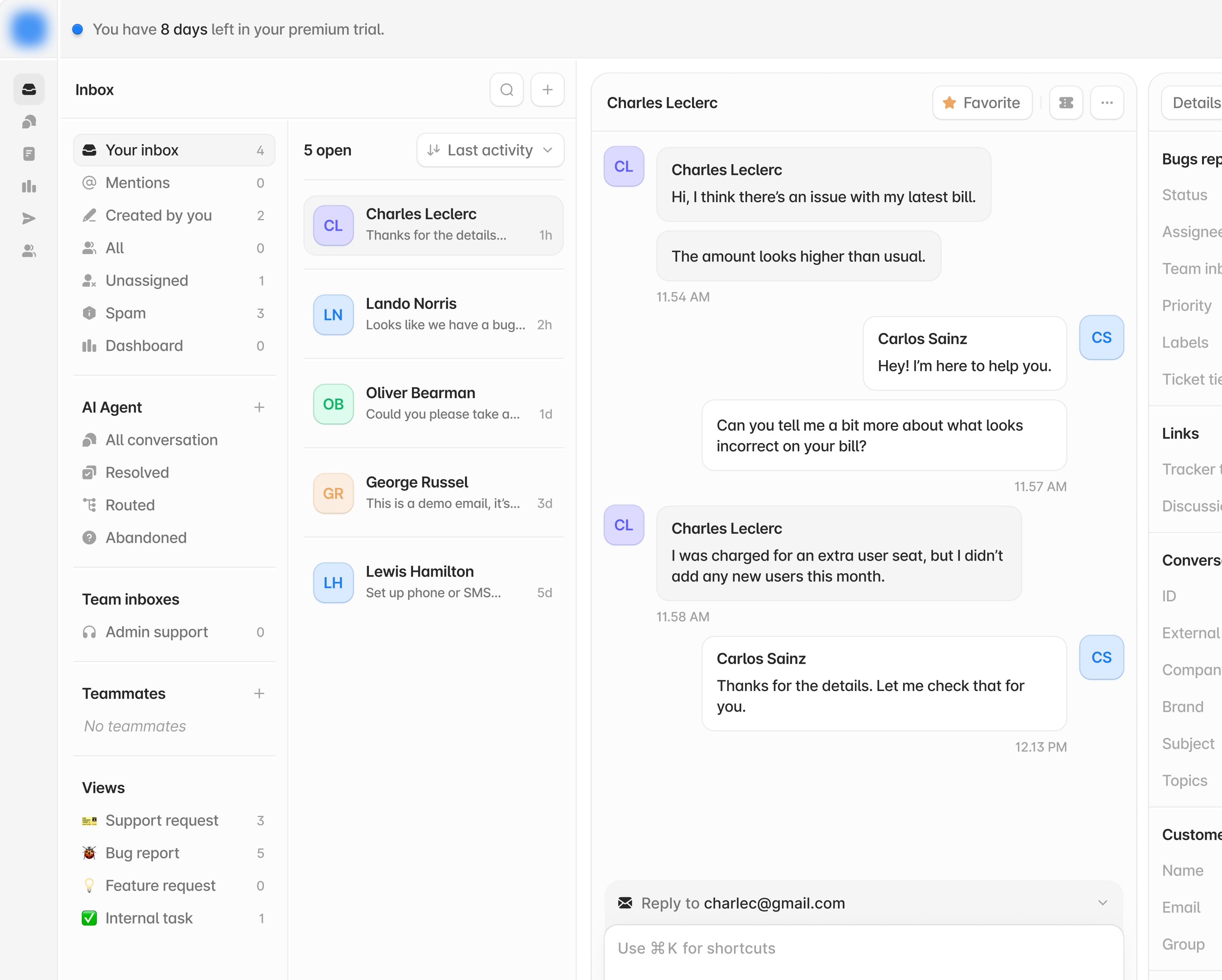This screenshot has width=1222, height=980.
Task: Open the three-dots more options menu
Action: coord(1106,103)
